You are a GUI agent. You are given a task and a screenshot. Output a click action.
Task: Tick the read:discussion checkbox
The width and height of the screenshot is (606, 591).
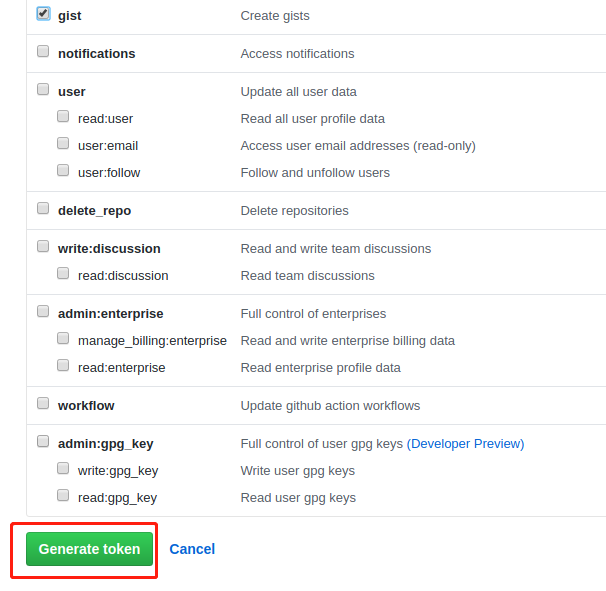(63, 274)
